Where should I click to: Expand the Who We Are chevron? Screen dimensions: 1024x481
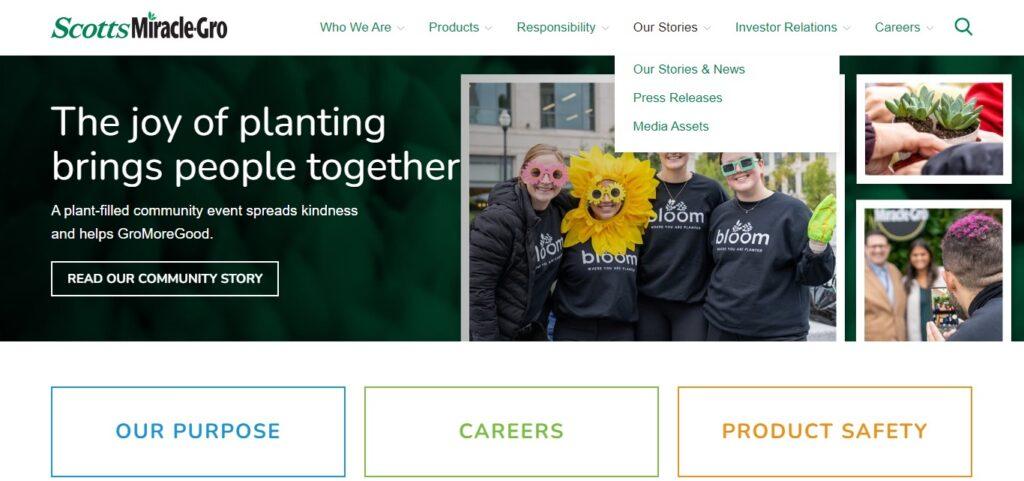click(401, 28)
